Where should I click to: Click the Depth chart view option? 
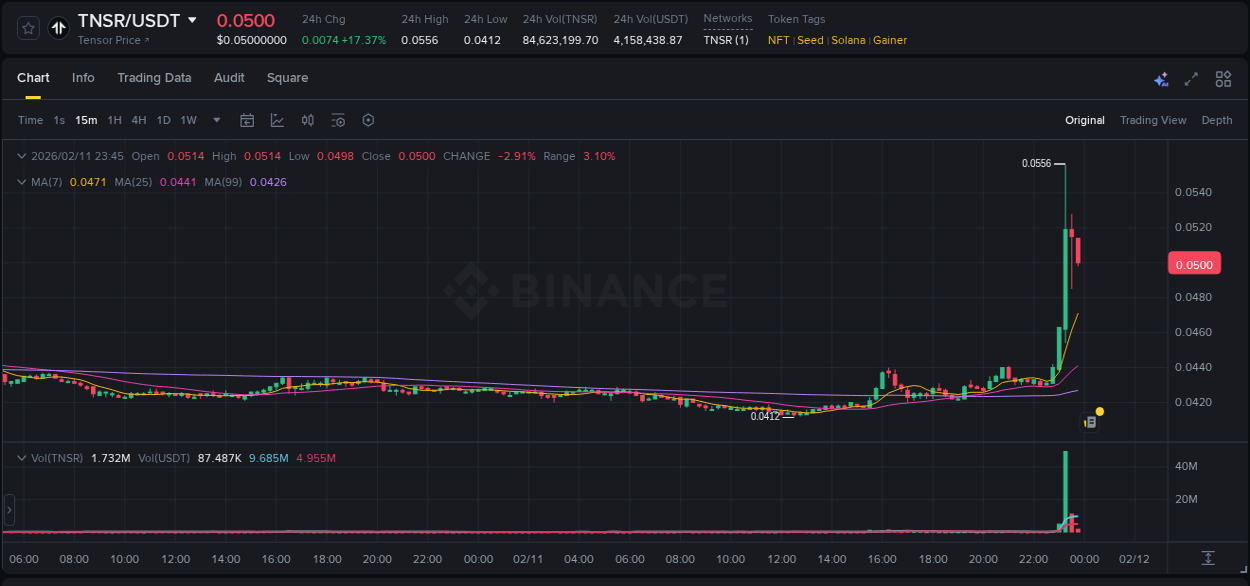pyautogui.click(x=1216, y=120)
